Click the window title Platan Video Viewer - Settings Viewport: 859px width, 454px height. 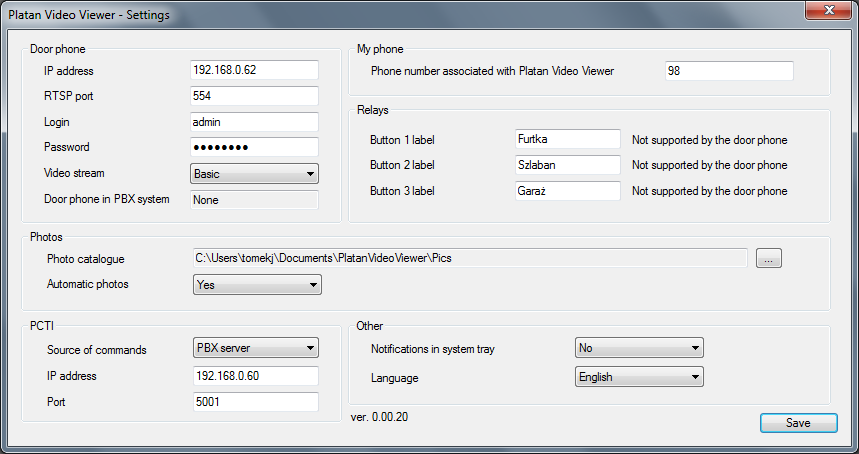[x=89, y=15]
